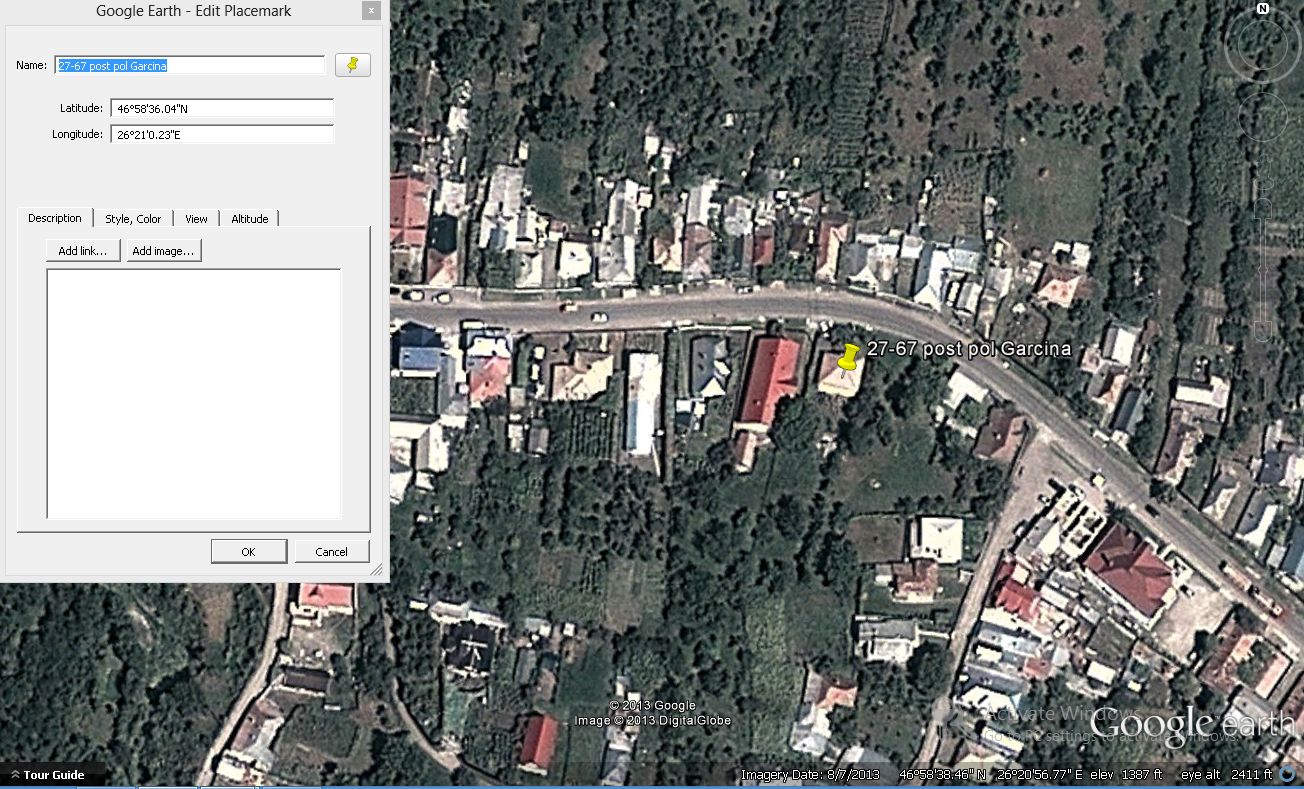This screenshot has width=1304, height=789.
Task: Click the yellow pushpin icon button beside Name
Action: coord(352,65)
